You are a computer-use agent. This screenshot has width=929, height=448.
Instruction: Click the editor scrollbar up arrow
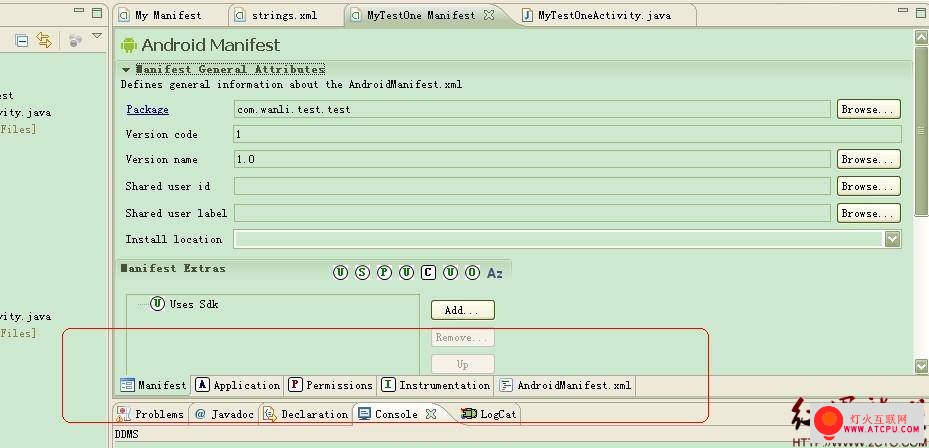[921, 37]
